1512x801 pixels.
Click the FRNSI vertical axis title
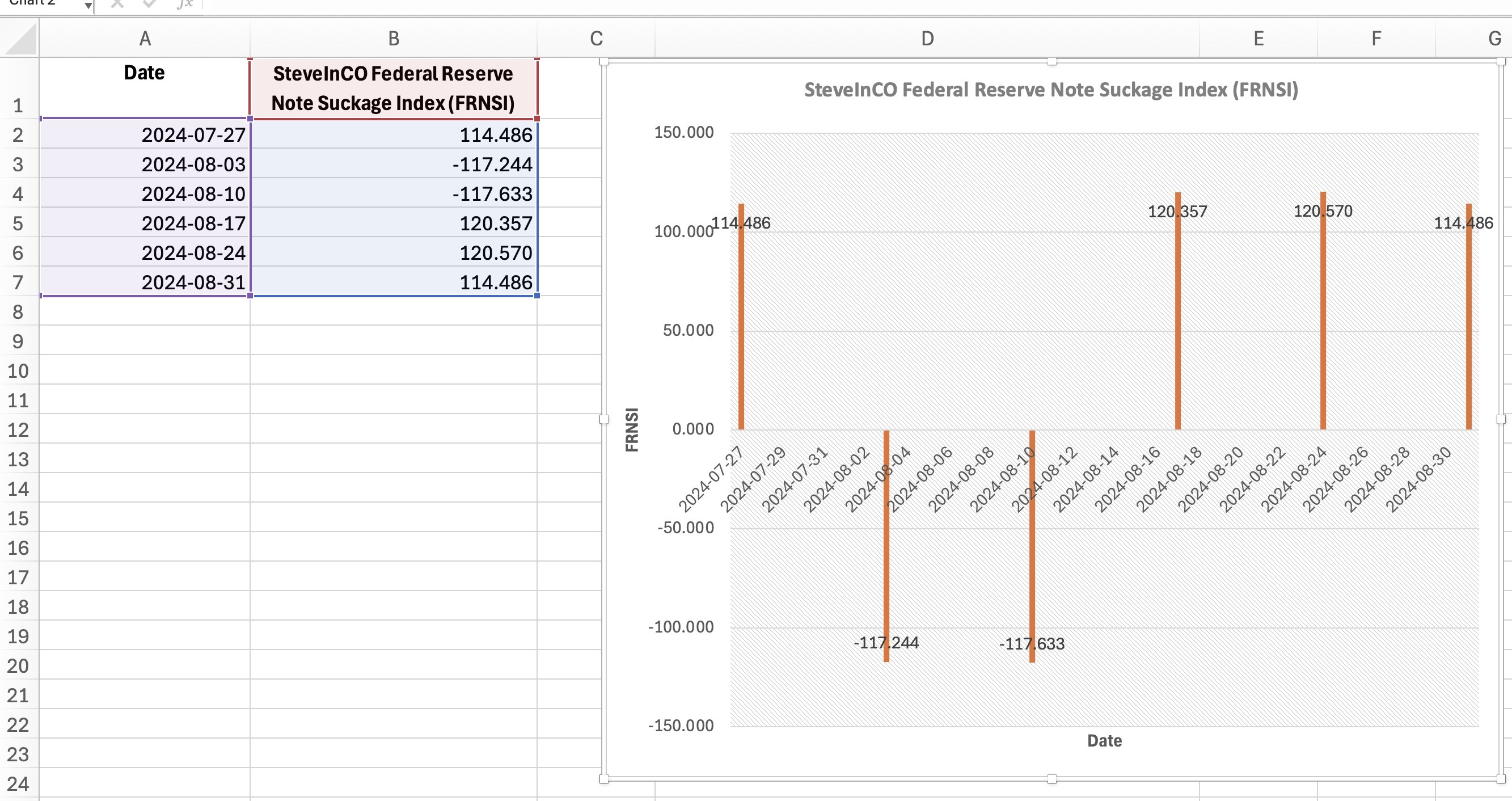(632, 429)
